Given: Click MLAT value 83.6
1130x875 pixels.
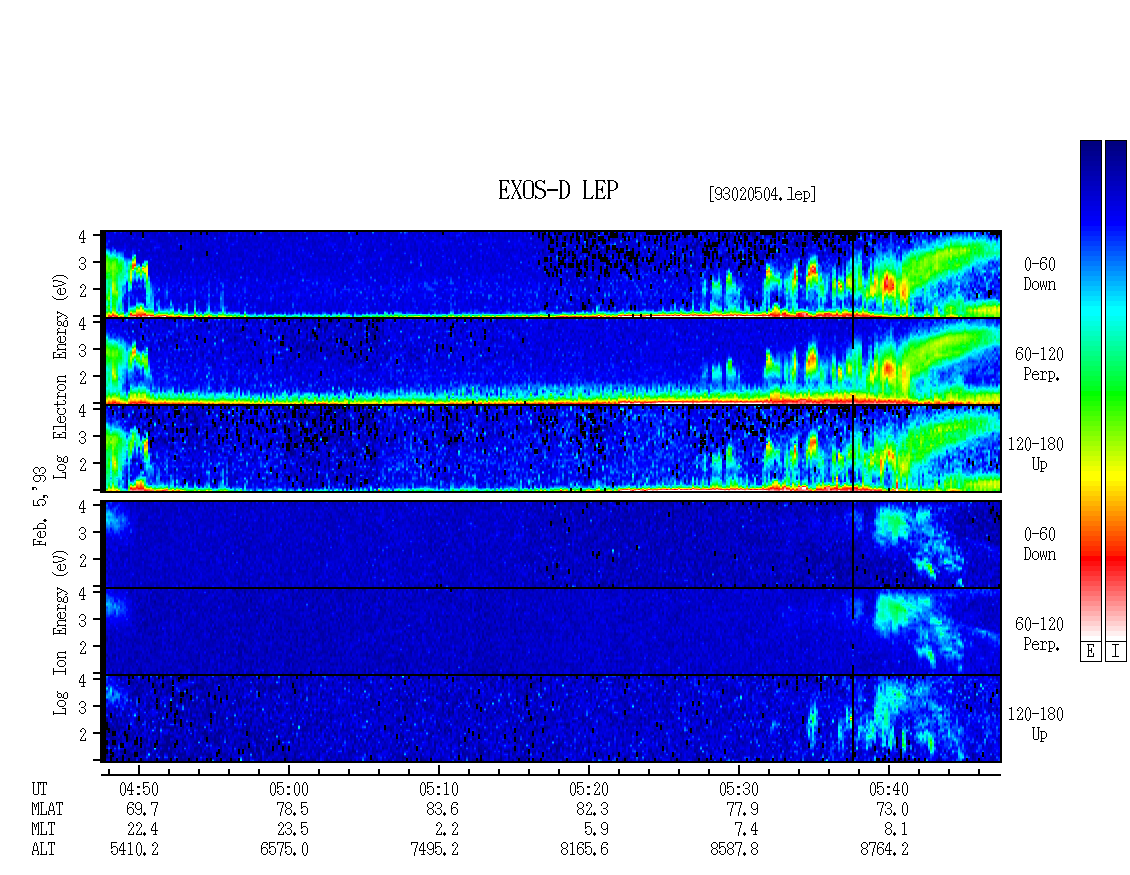Looking at the screenshot, I should [442, 809].
